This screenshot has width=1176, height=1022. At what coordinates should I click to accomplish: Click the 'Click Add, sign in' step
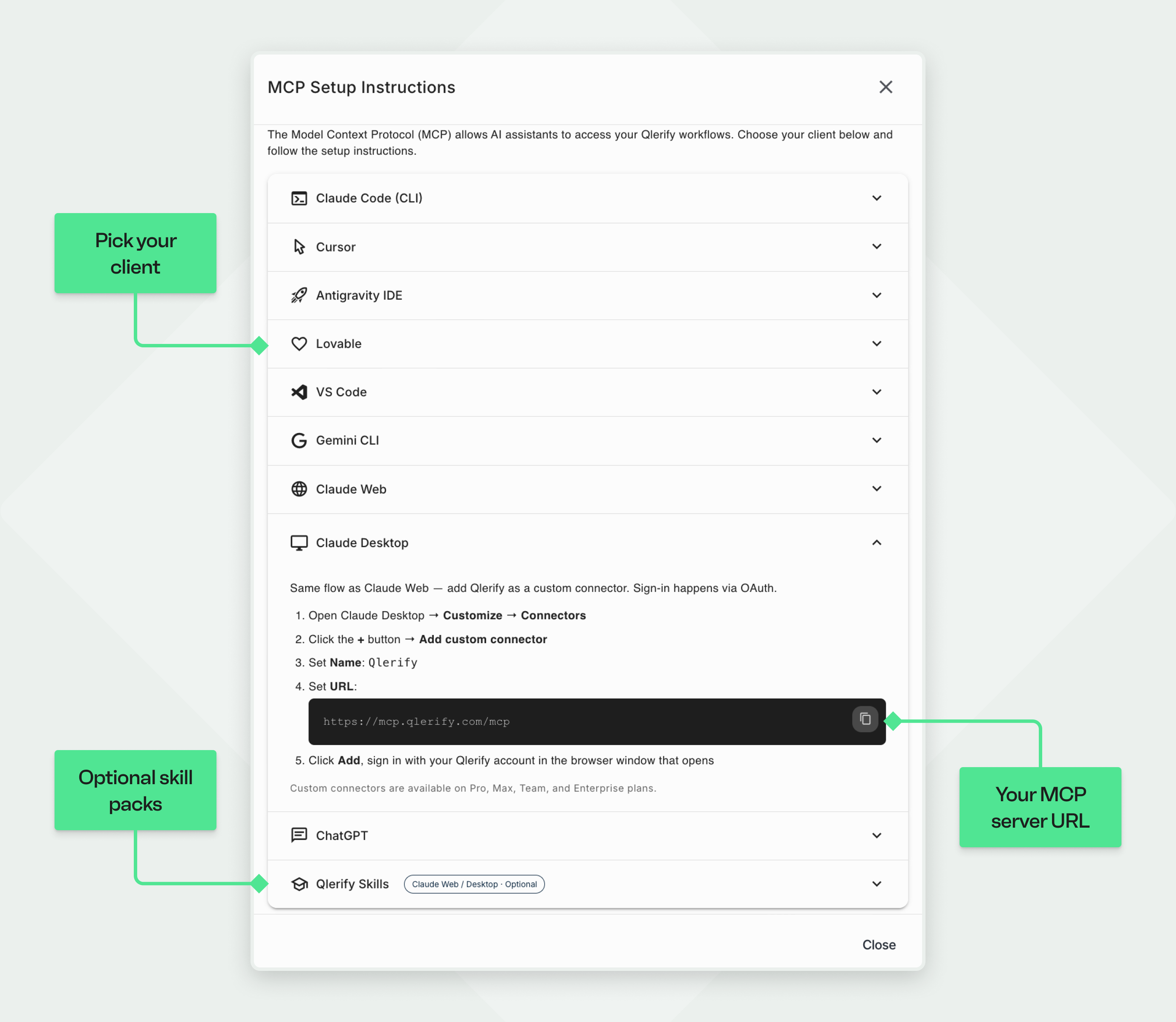[x=511, y=760]
